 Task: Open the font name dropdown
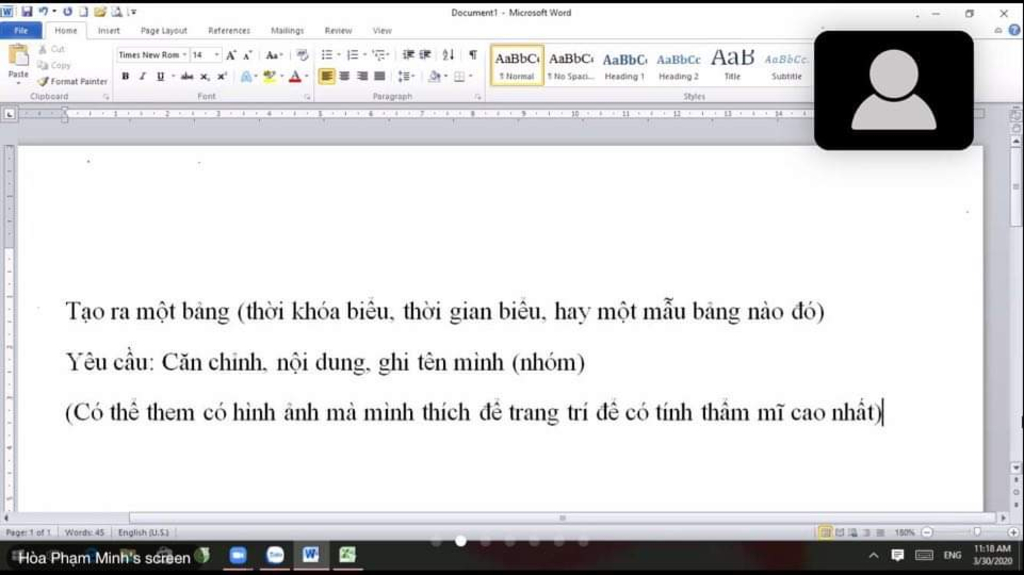tap(185, 56)
